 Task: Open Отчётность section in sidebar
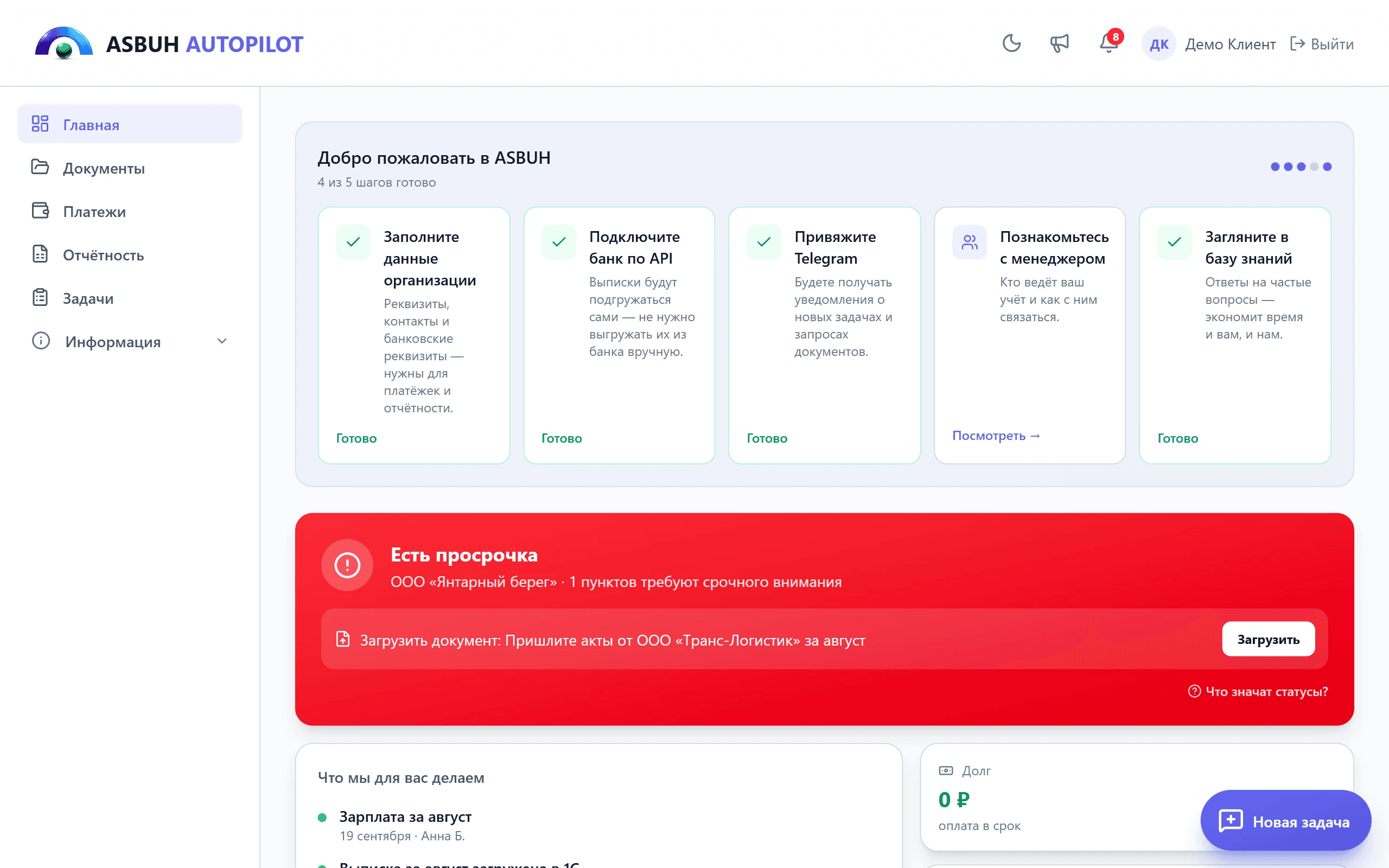[x=130, y=254]
